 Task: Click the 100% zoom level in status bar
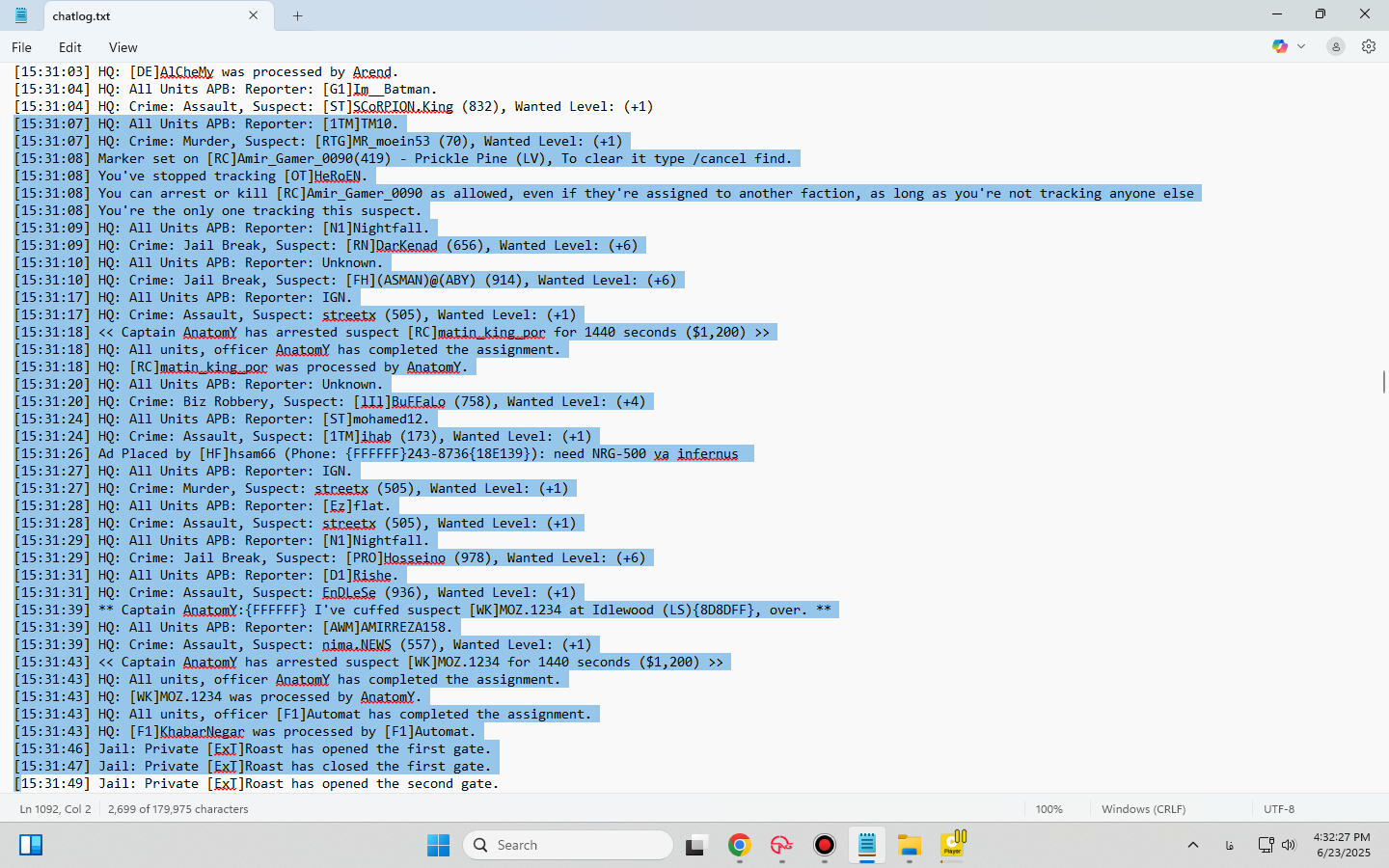pos(1049,809)
